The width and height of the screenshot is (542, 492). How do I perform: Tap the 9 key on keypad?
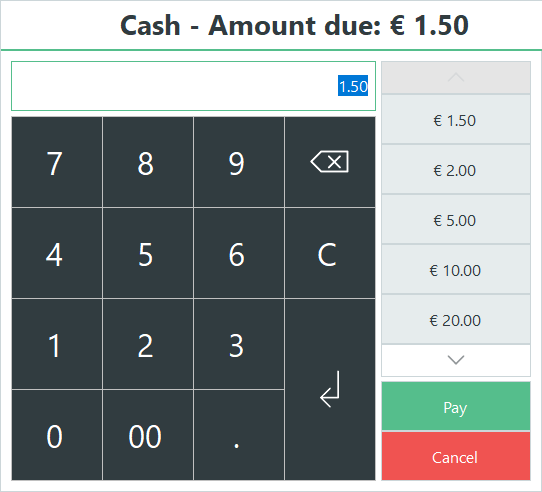(239, 162)
